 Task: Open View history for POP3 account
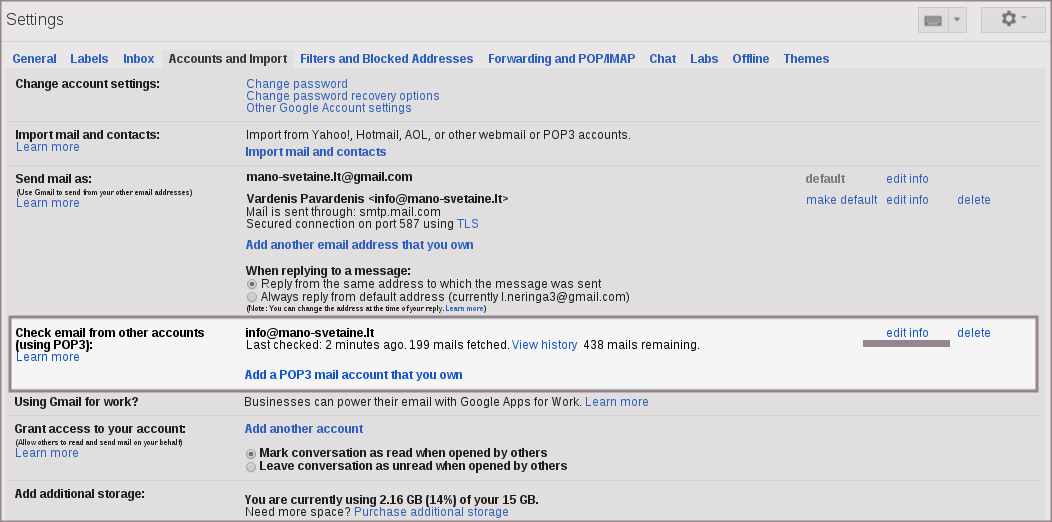point(544,345)
